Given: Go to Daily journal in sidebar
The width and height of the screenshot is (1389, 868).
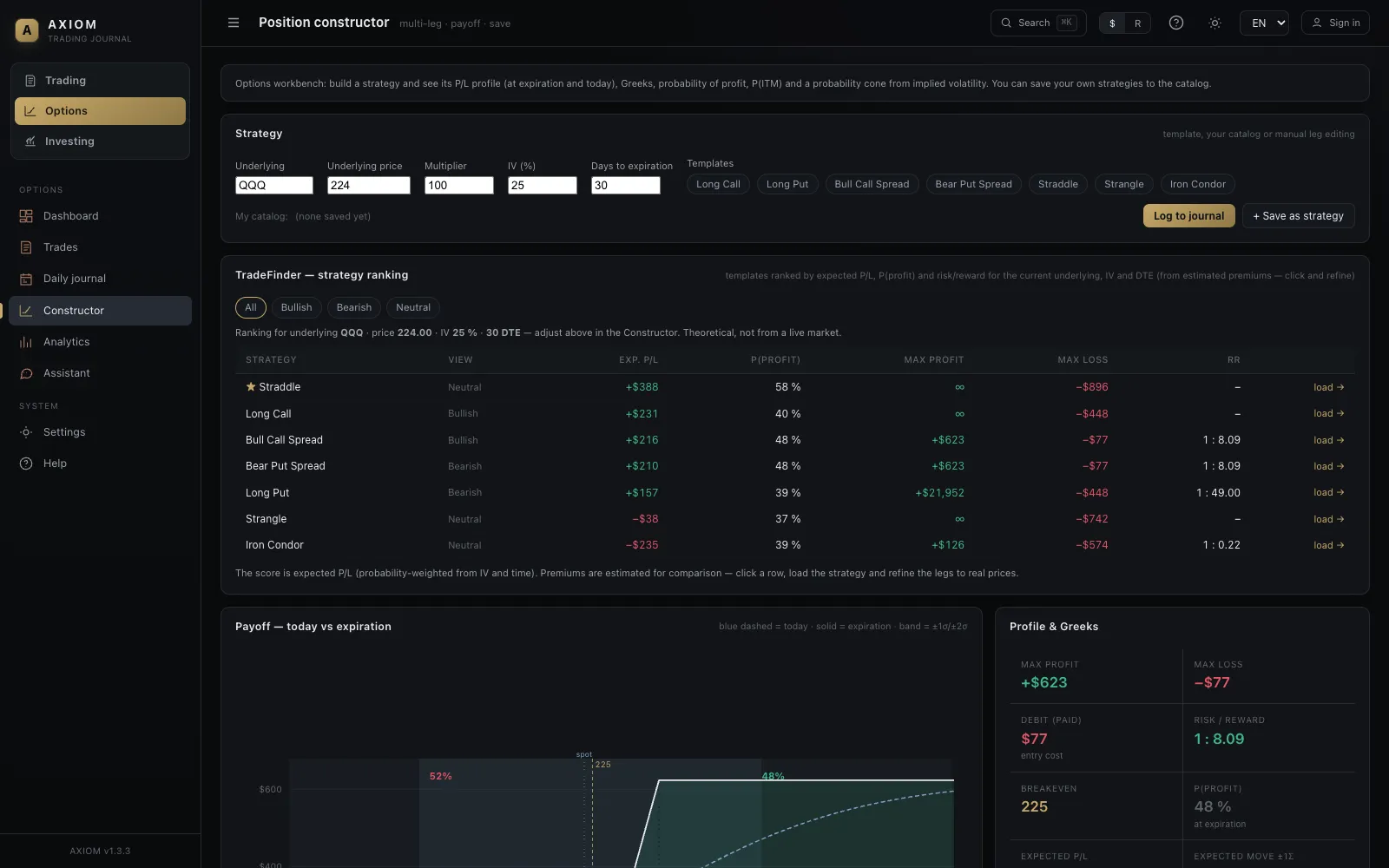Looking at the screenshot, I should (x=100, y=279).
